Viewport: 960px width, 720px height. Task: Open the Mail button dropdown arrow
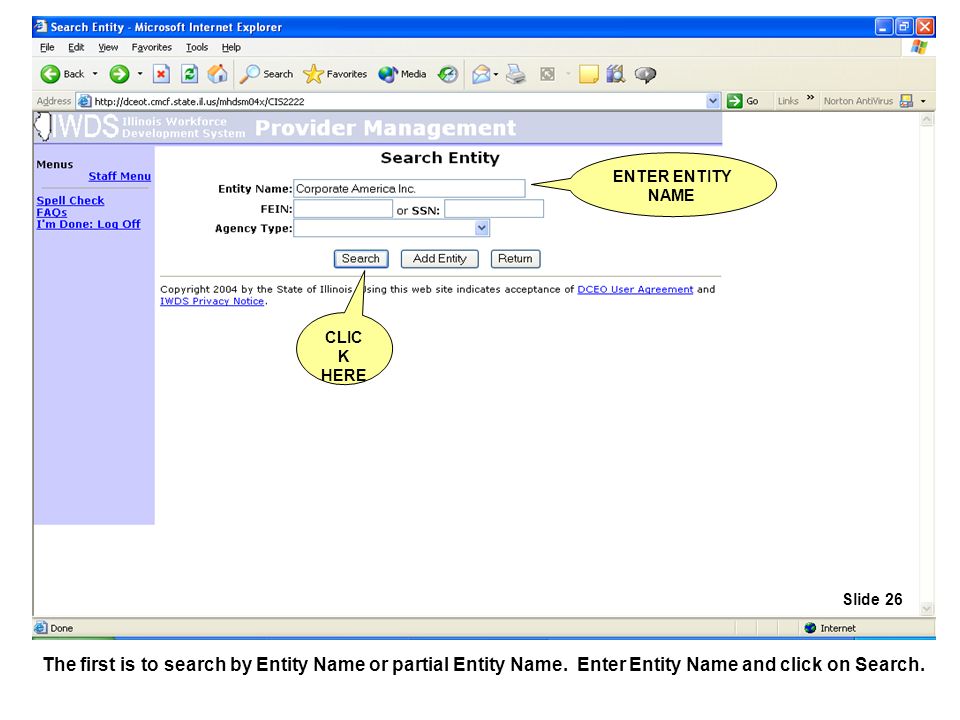point(495,75)
